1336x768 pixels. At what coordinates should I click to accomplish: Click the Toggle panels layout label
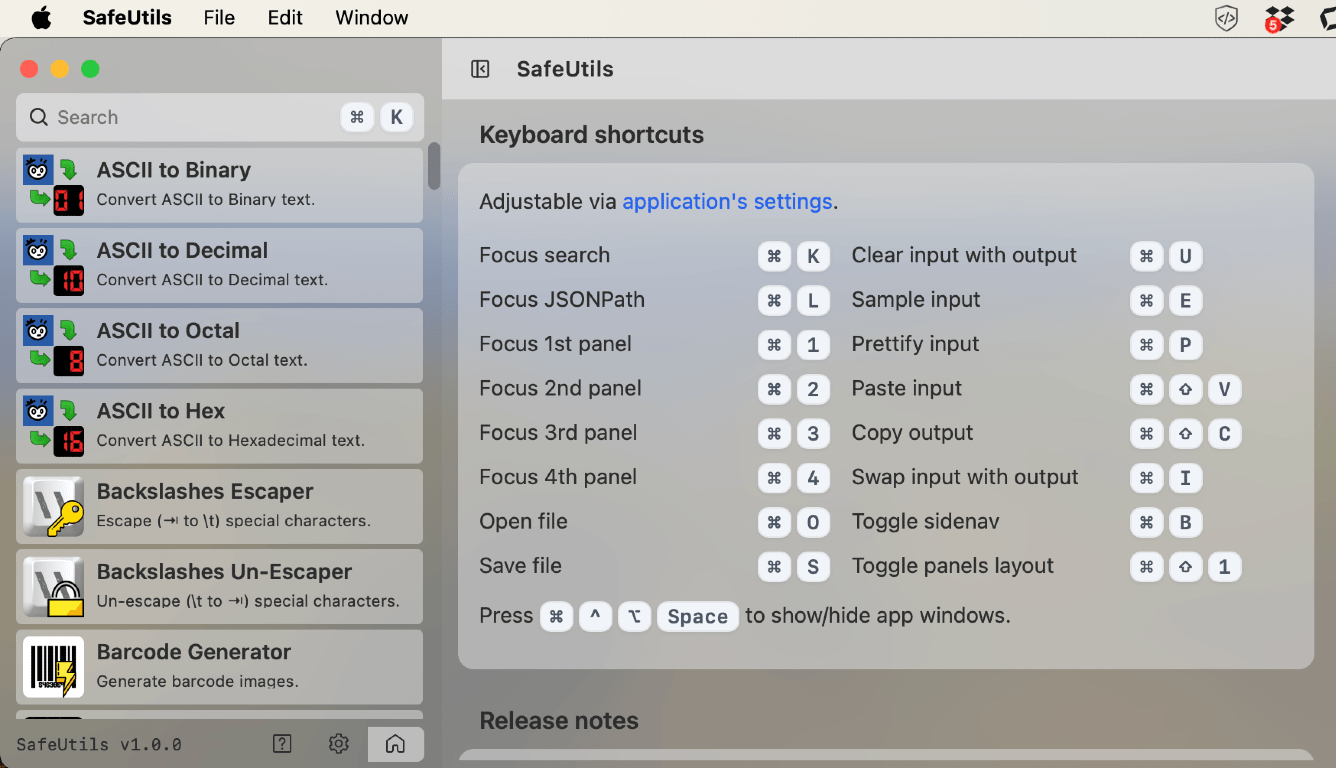click(x=953, y=566)
